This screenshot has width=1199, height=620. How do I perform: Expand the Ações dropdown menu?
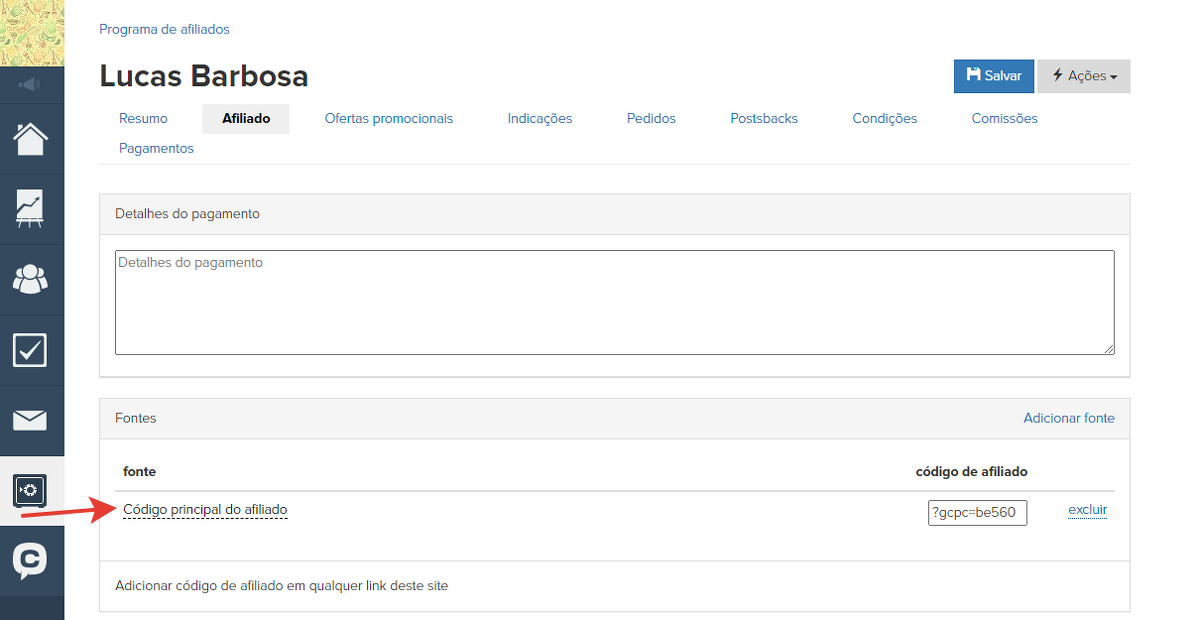(x=1084, y=76)
